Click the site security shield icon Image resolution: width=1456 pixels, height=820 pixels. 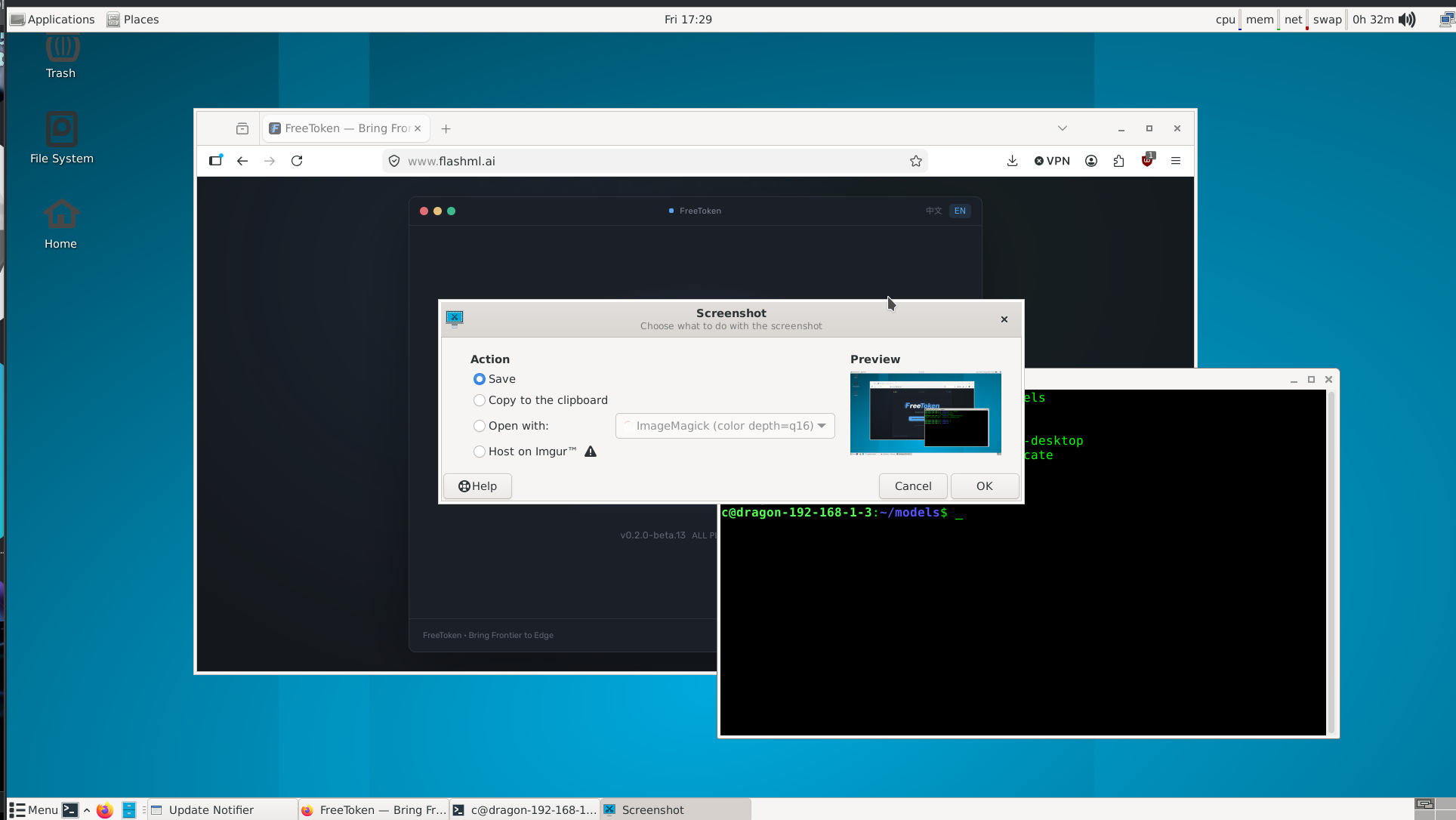tap(394, 161)
